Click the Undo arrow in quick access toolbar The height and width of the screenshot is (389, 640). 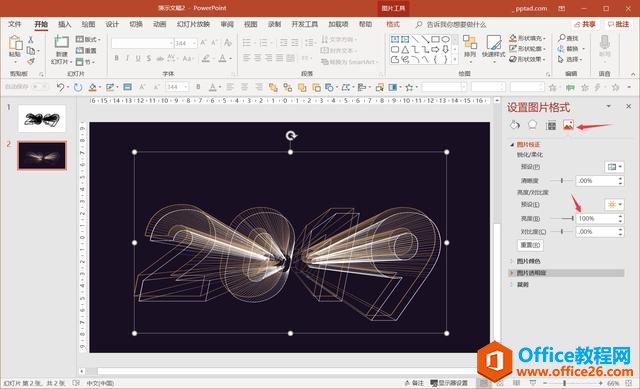60,87
